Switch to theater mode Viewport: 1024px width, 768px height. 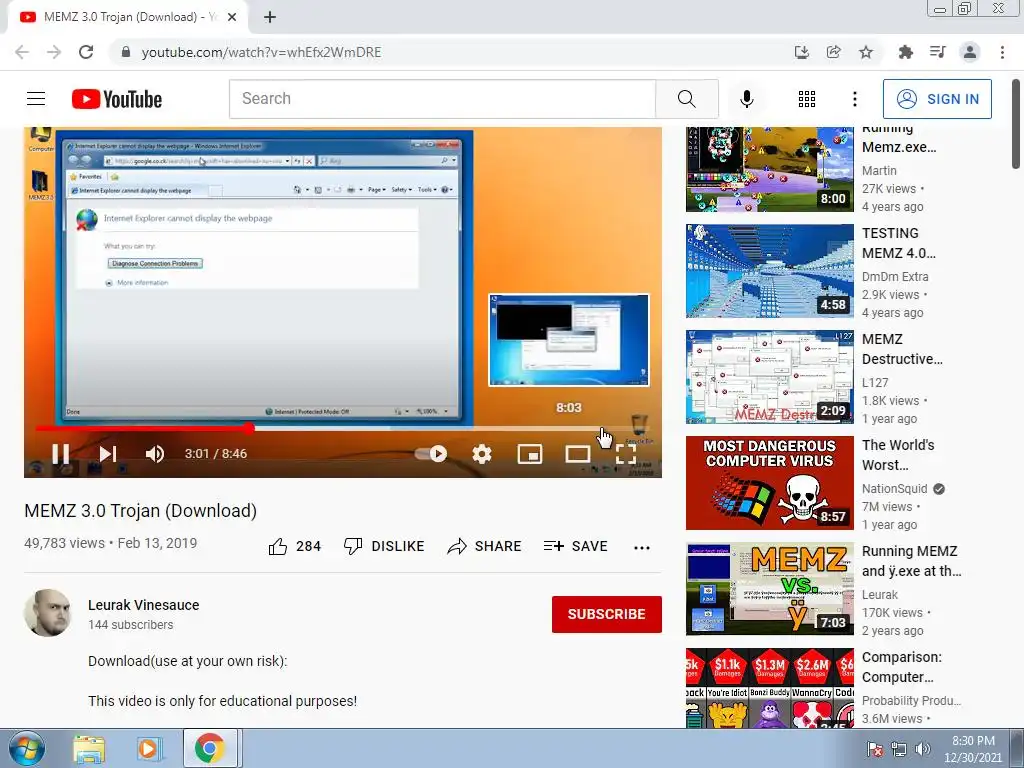tap(577, 453)
